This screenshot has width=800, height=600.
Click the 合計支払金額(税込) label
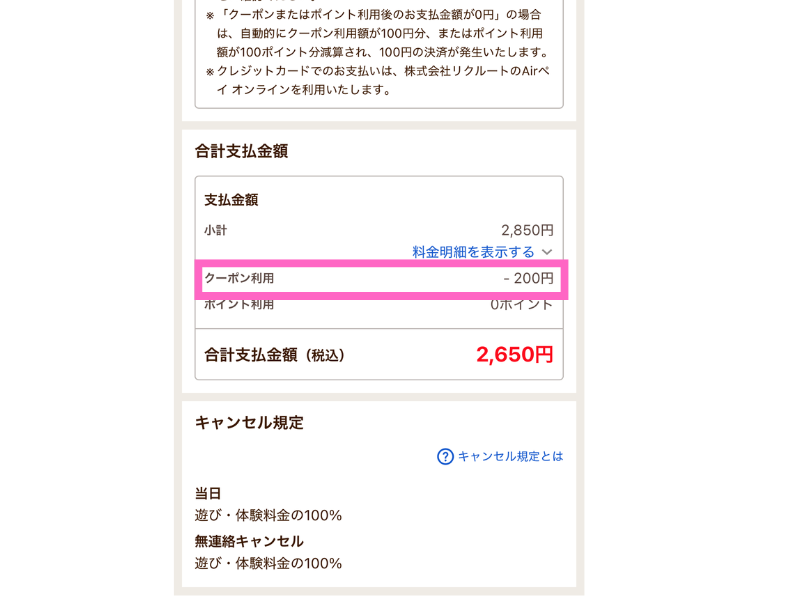[274, 355]
